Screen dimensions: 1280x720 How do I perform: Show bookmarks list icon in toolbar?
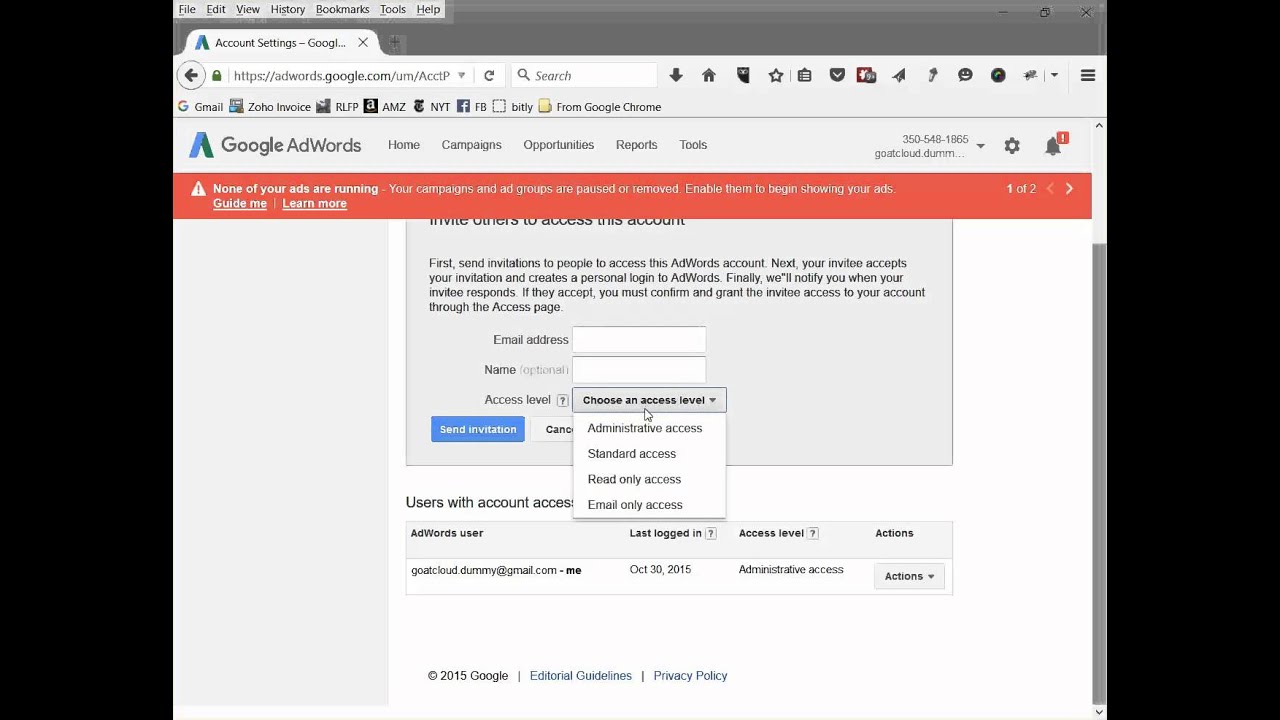click(x=805, y=75)
